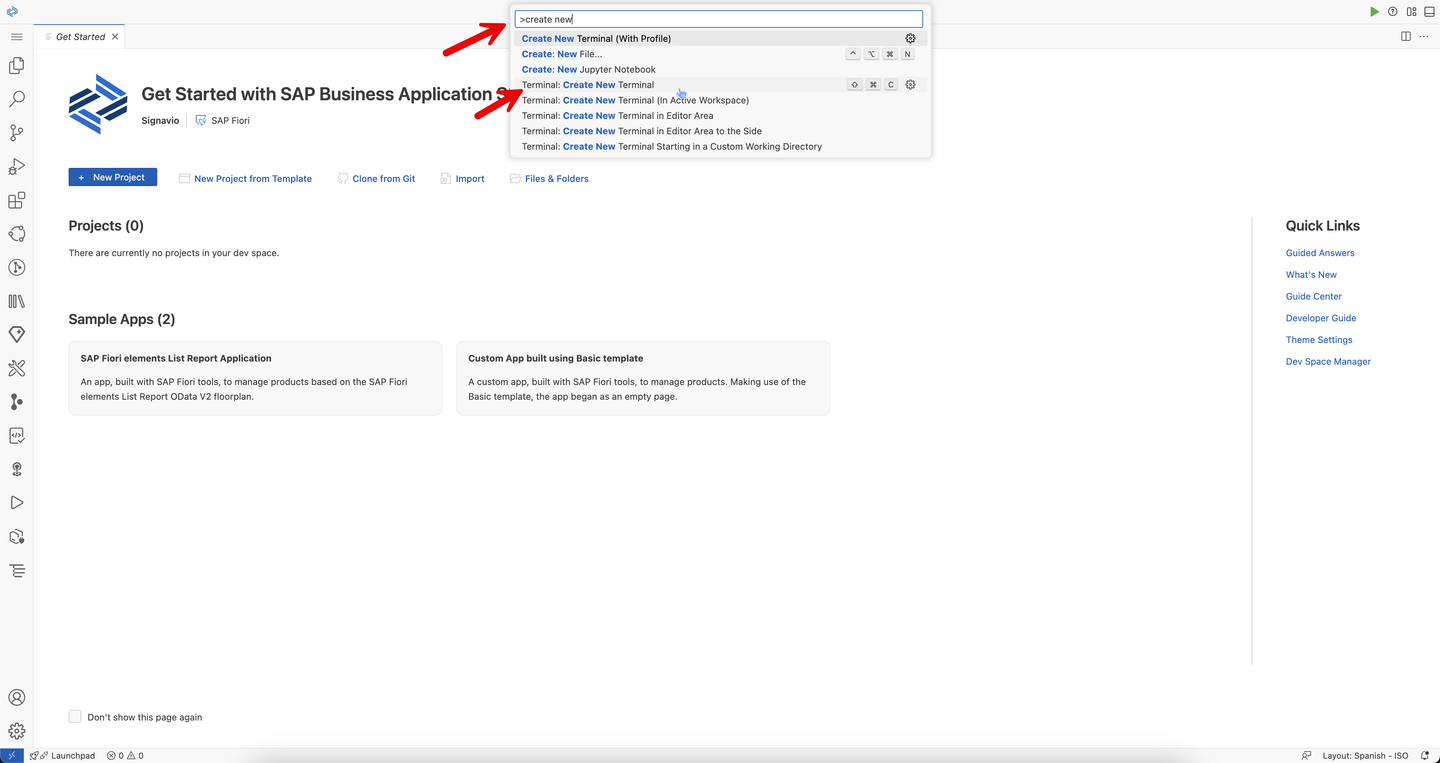Click the New Project button
This screenshot has width=1440, height=763.
113,177
